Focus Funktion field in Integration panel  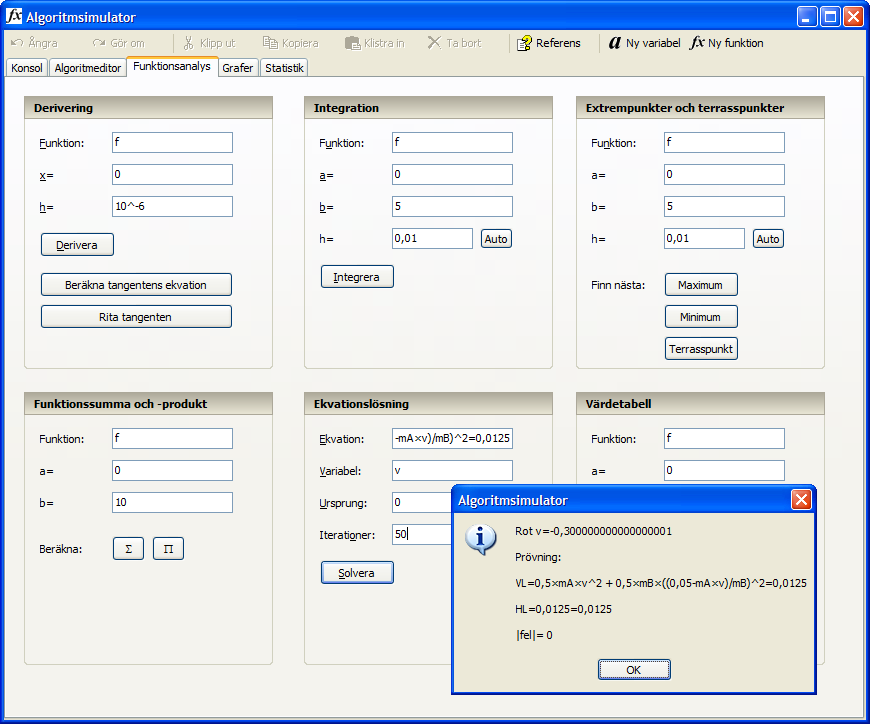[x=452, y=143]
